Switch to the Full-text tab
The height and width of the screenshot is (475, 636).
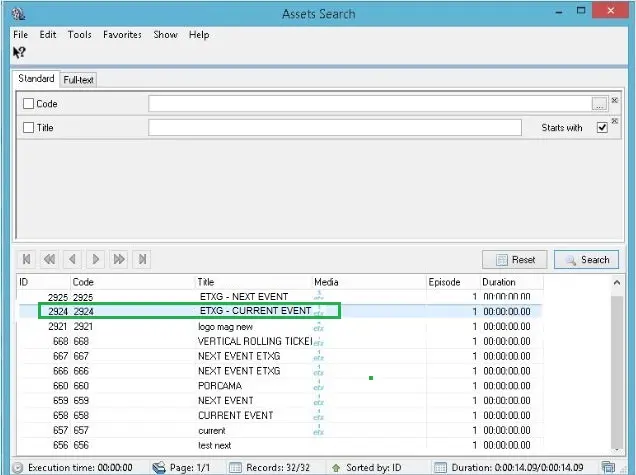(78, 79)
